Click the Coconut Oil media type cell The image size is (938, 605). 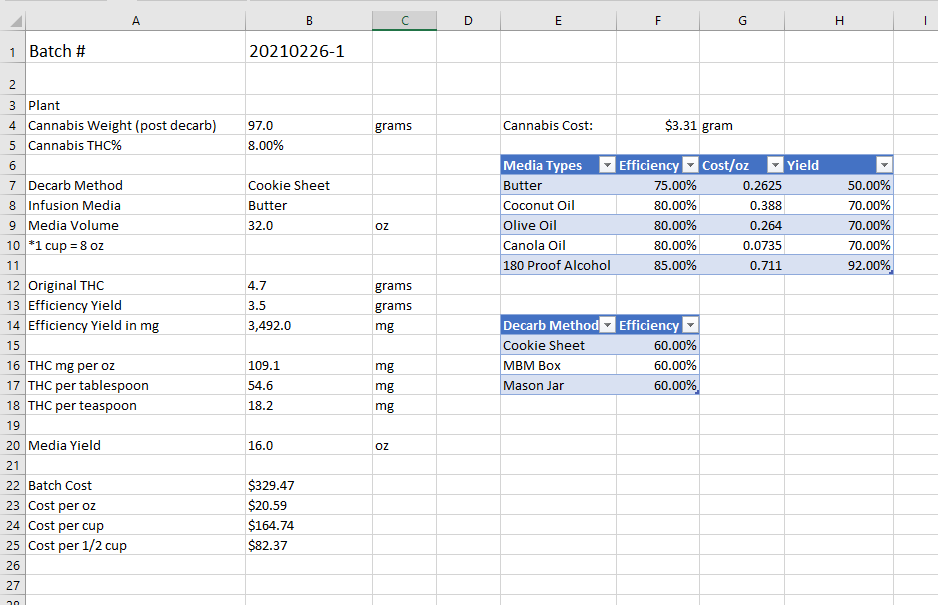point(558,205)
